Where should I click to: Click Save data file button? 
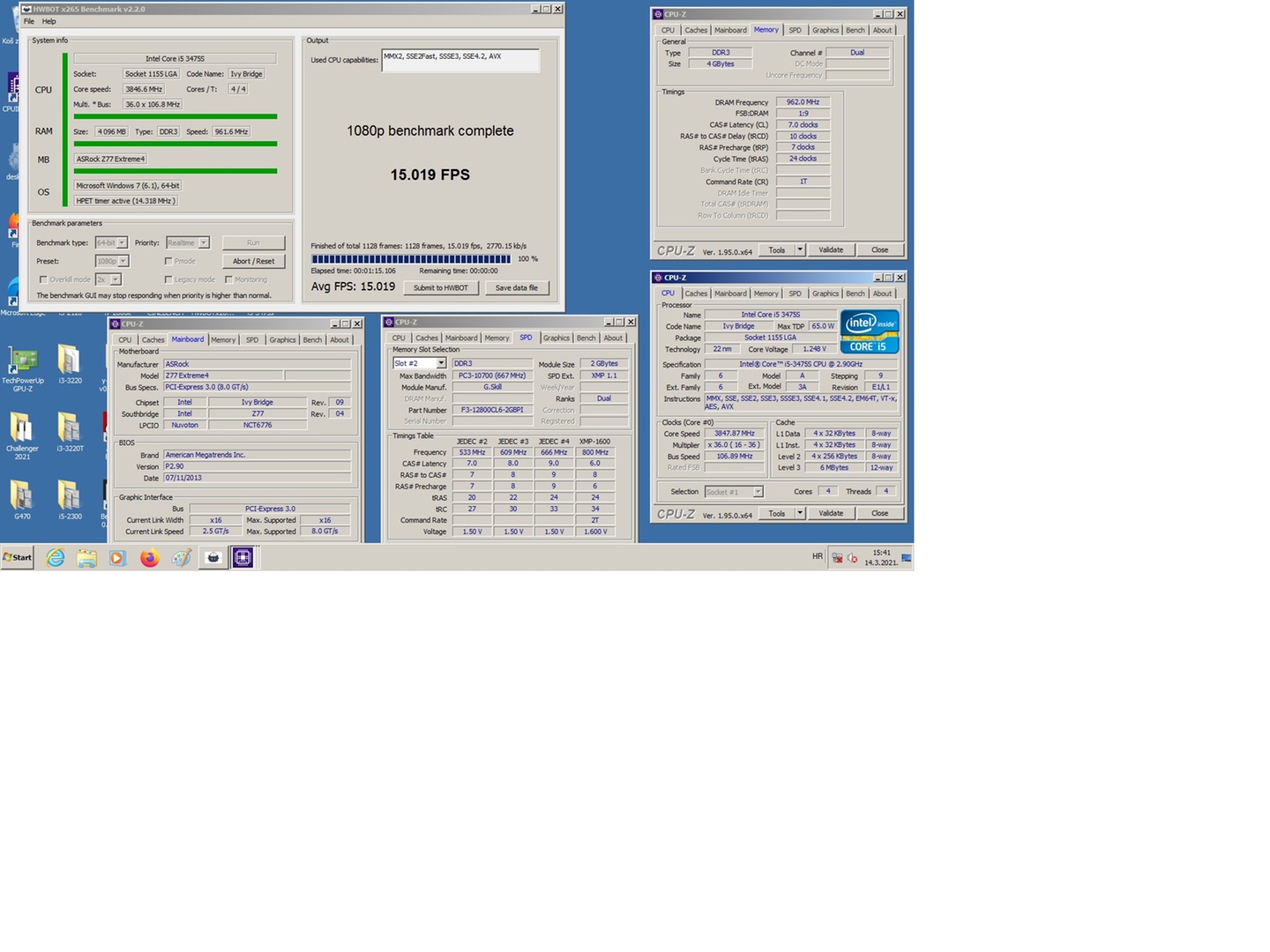coord(516,287)
